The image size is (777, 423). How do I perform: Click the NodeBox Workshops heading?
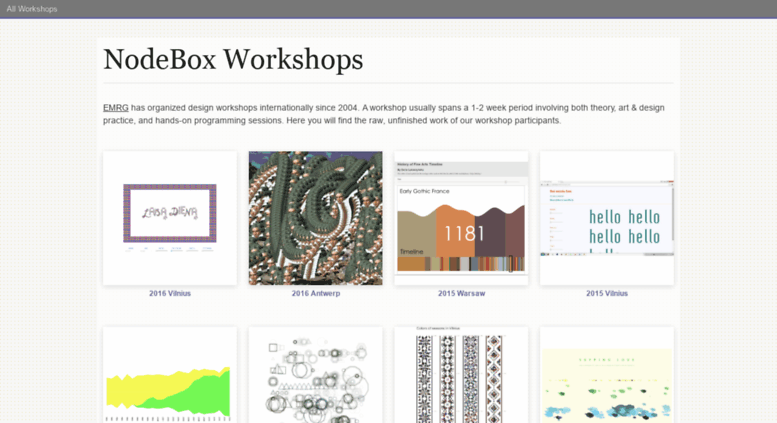[233, 59]
